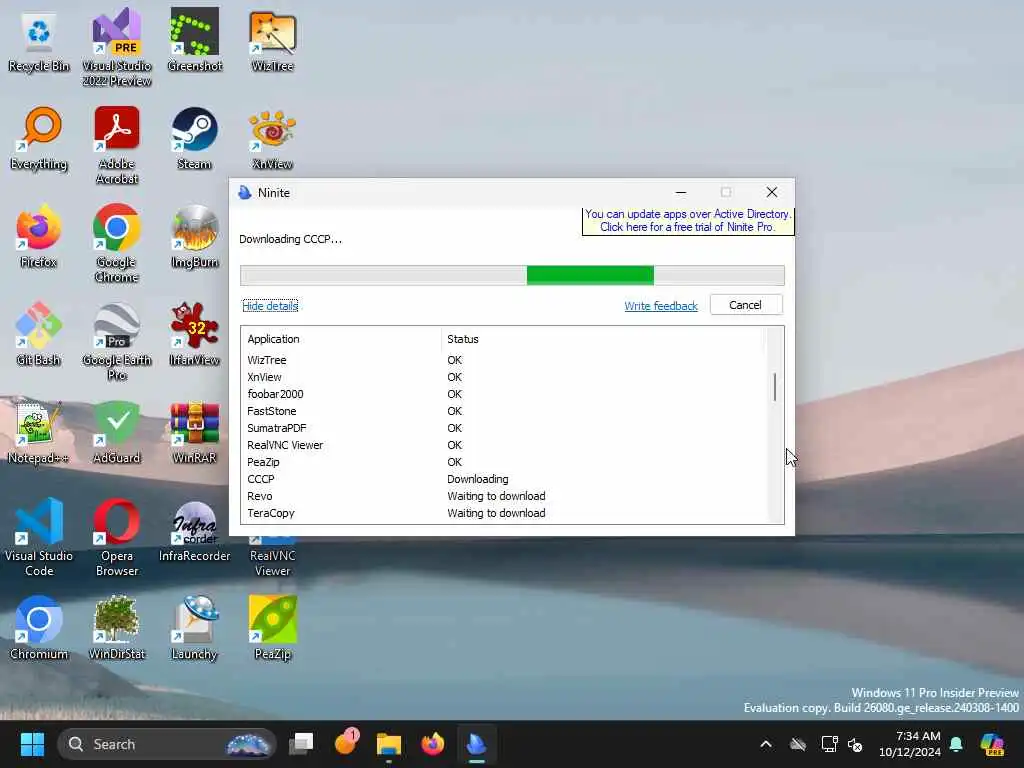This screenshot has height=768, width=1024.
Task: Select the InfraRecorder desktop icon
Action: pos(195,530)
